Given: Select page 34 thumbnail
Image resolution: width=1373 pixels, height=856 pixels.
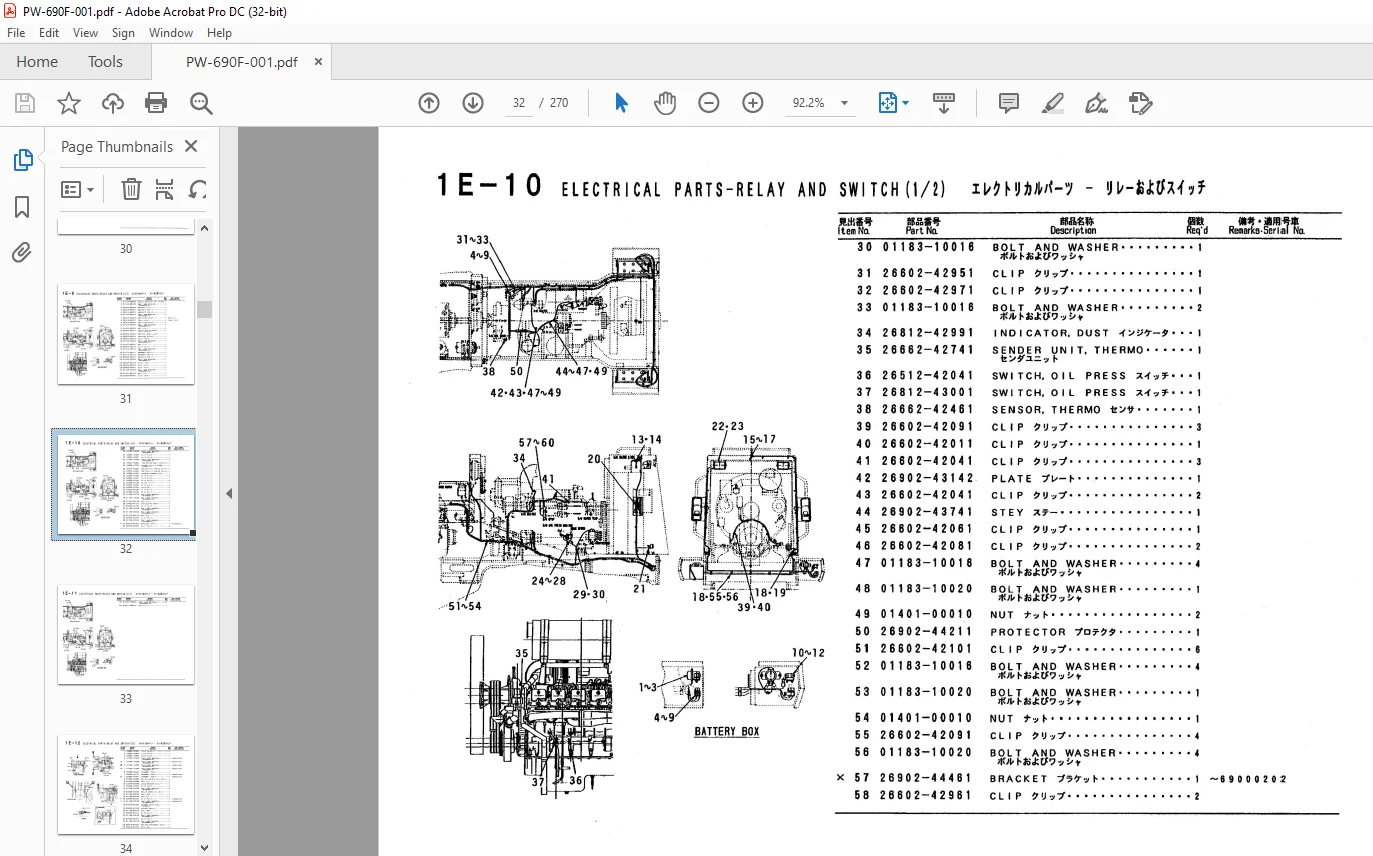Looking at the screenshot, I should [x=126, y=784].
